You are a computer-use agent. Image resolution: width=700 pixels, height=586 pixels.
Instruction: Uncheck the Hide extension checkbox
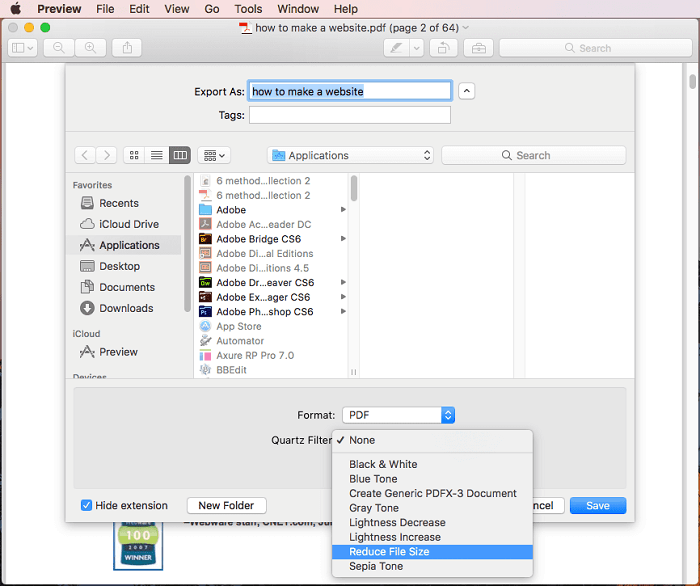click(86, 506)
